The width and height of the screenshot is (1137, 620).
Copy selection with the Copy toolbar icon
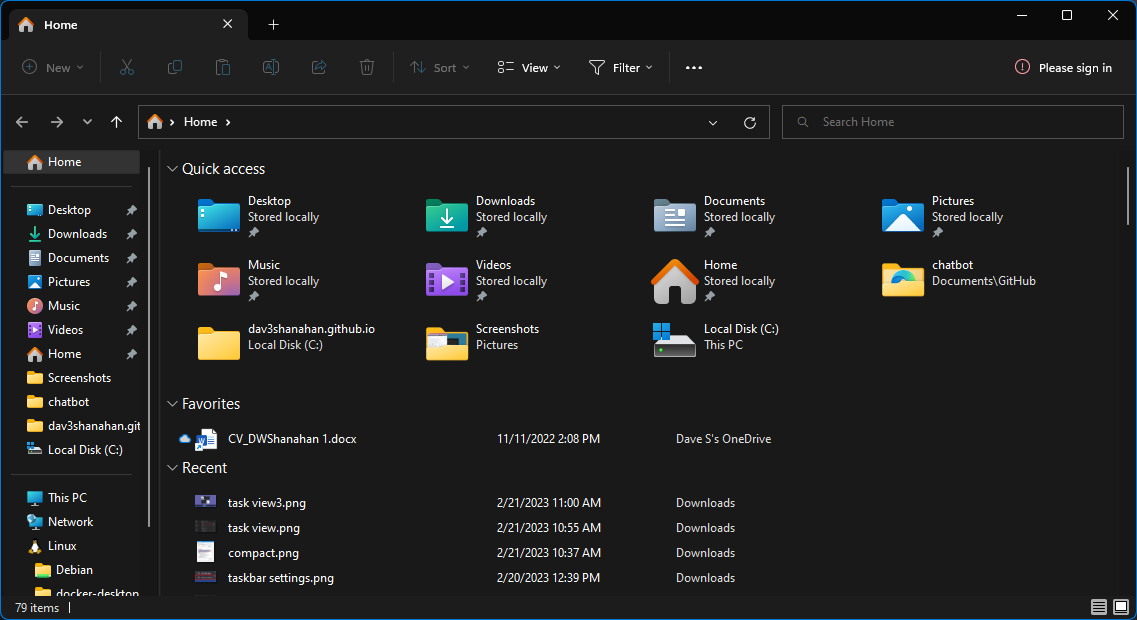pyautogui.click(x=175, y=67)
